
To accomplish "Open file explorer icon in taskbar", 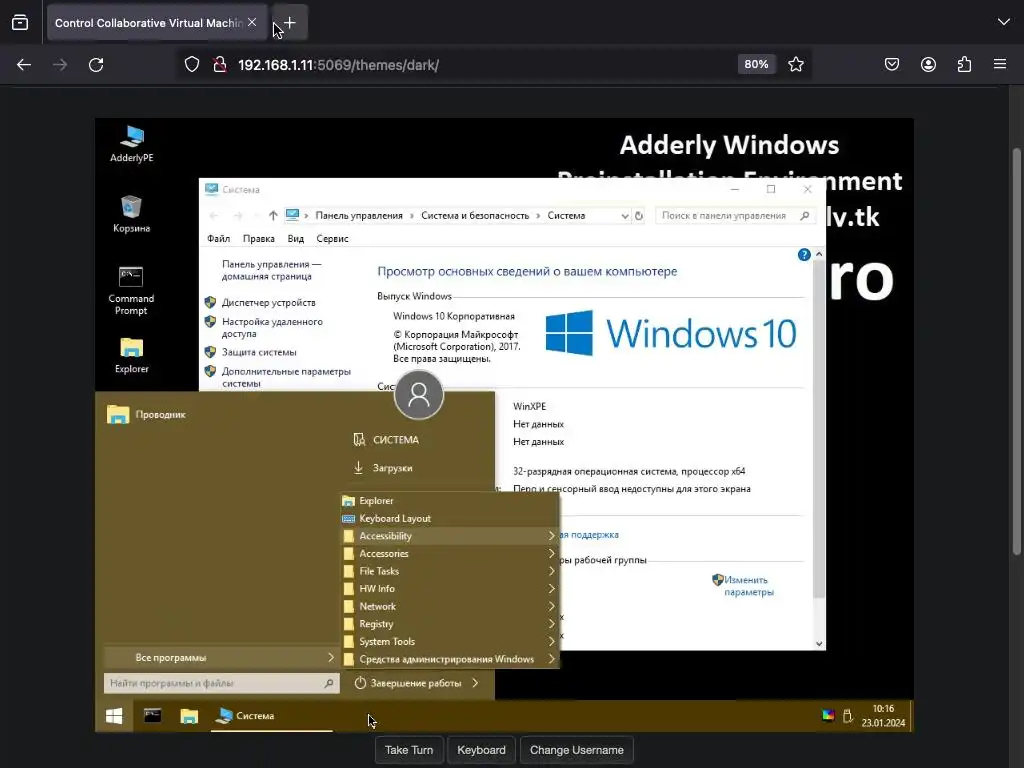I will pyautogui.click(x=189, y=716).
